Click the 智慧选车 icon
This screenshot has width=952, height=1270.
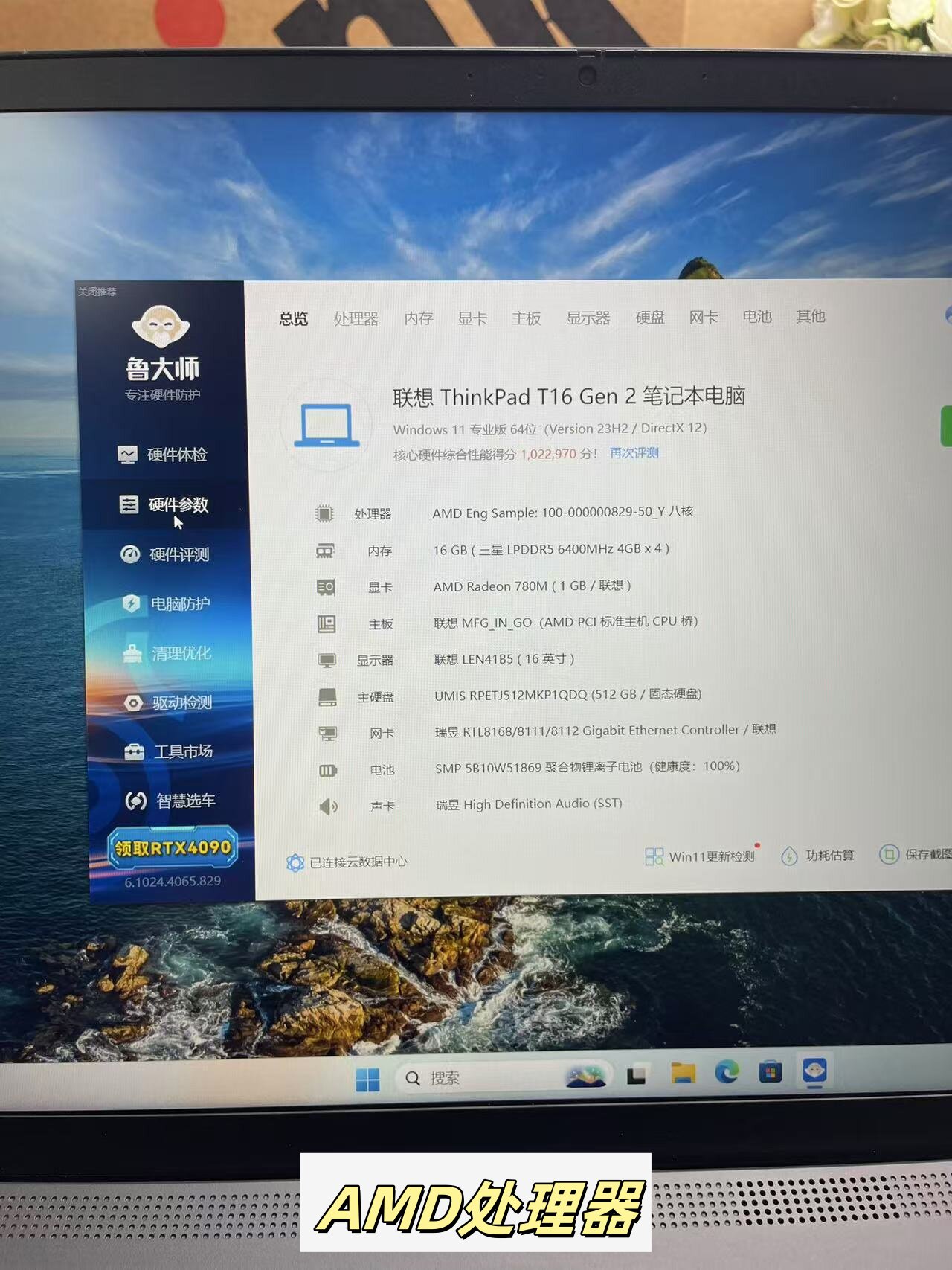click(x=136, y=801)
